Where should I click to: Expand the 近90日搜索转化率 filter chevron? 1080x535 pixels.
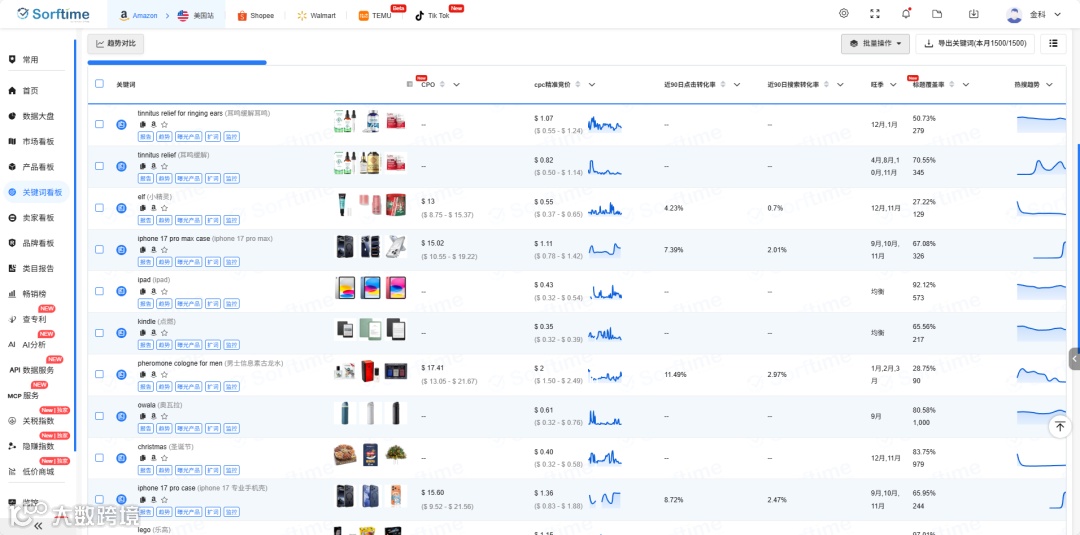pos(840,84)
